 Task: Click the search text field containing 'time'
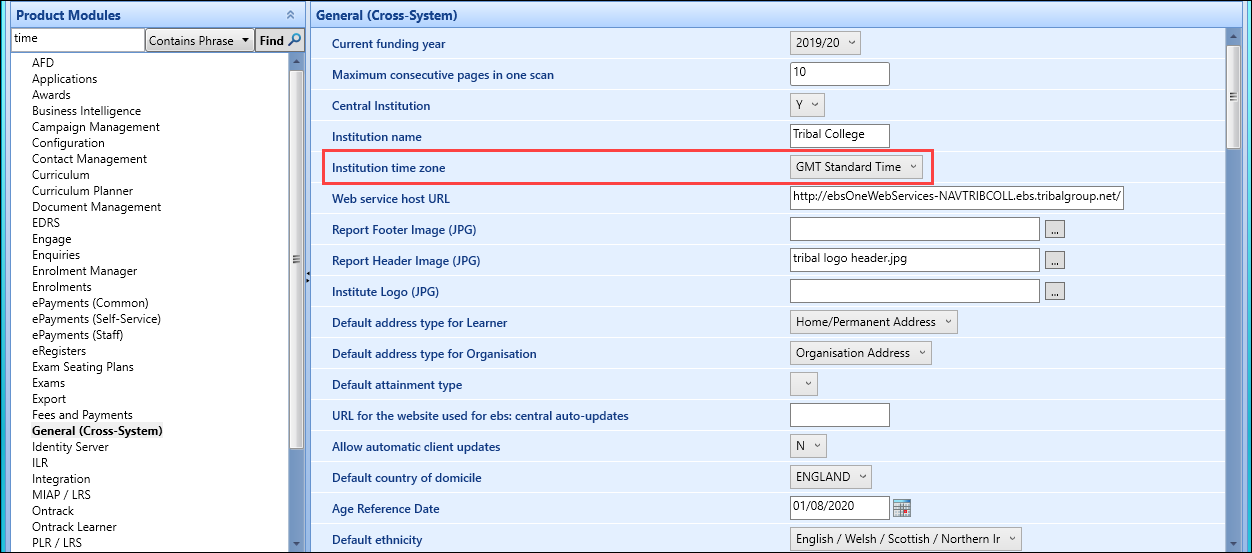pyautogui.click(x=77, y=40)
